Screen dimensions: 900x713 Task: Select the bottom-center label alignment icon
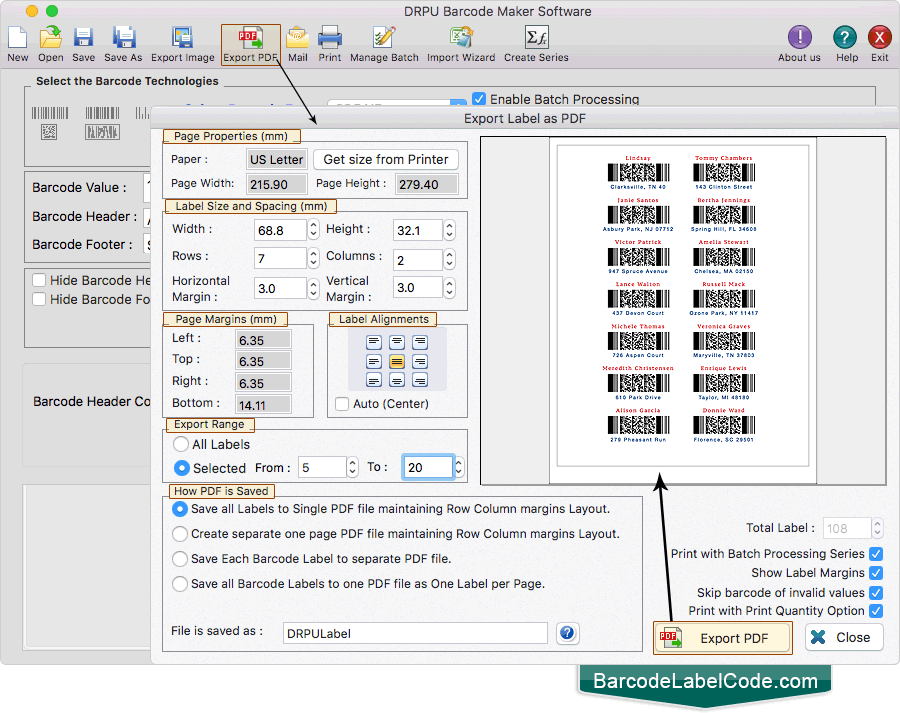click(x=397, y=380)
